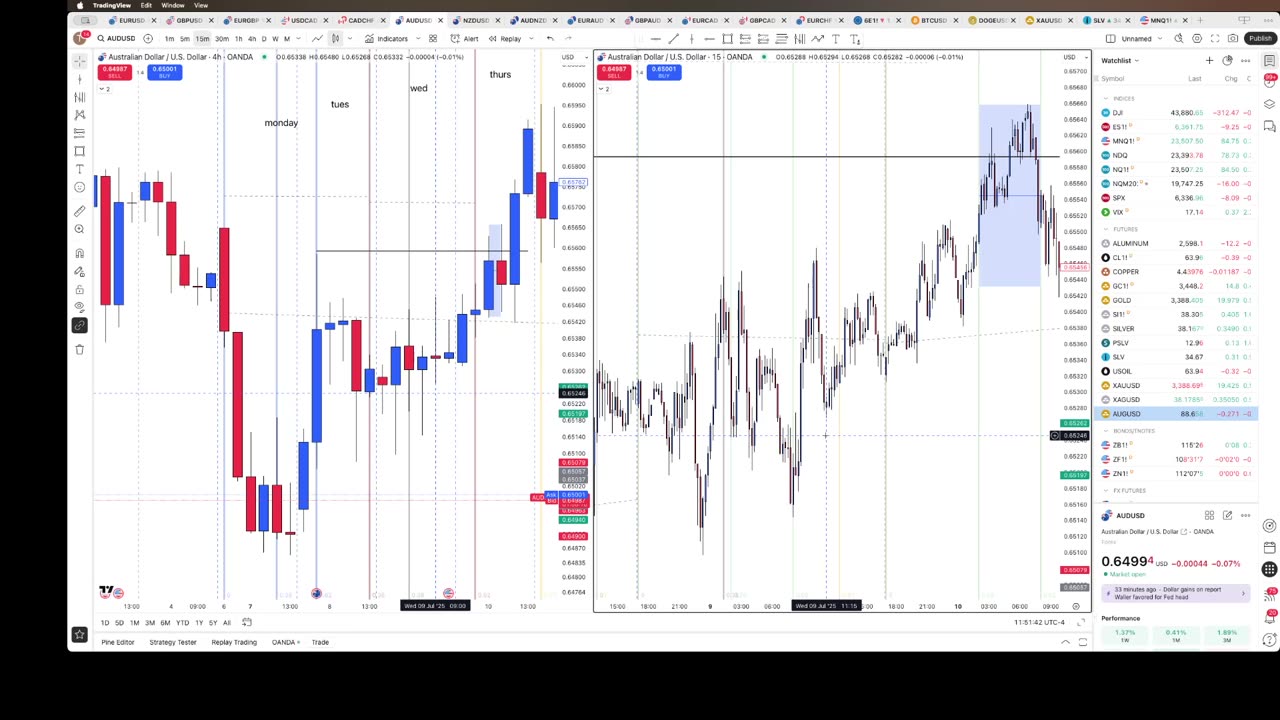Select the 15m timeframe
This screenshot has width=1280, height=720.
(202, 39)
